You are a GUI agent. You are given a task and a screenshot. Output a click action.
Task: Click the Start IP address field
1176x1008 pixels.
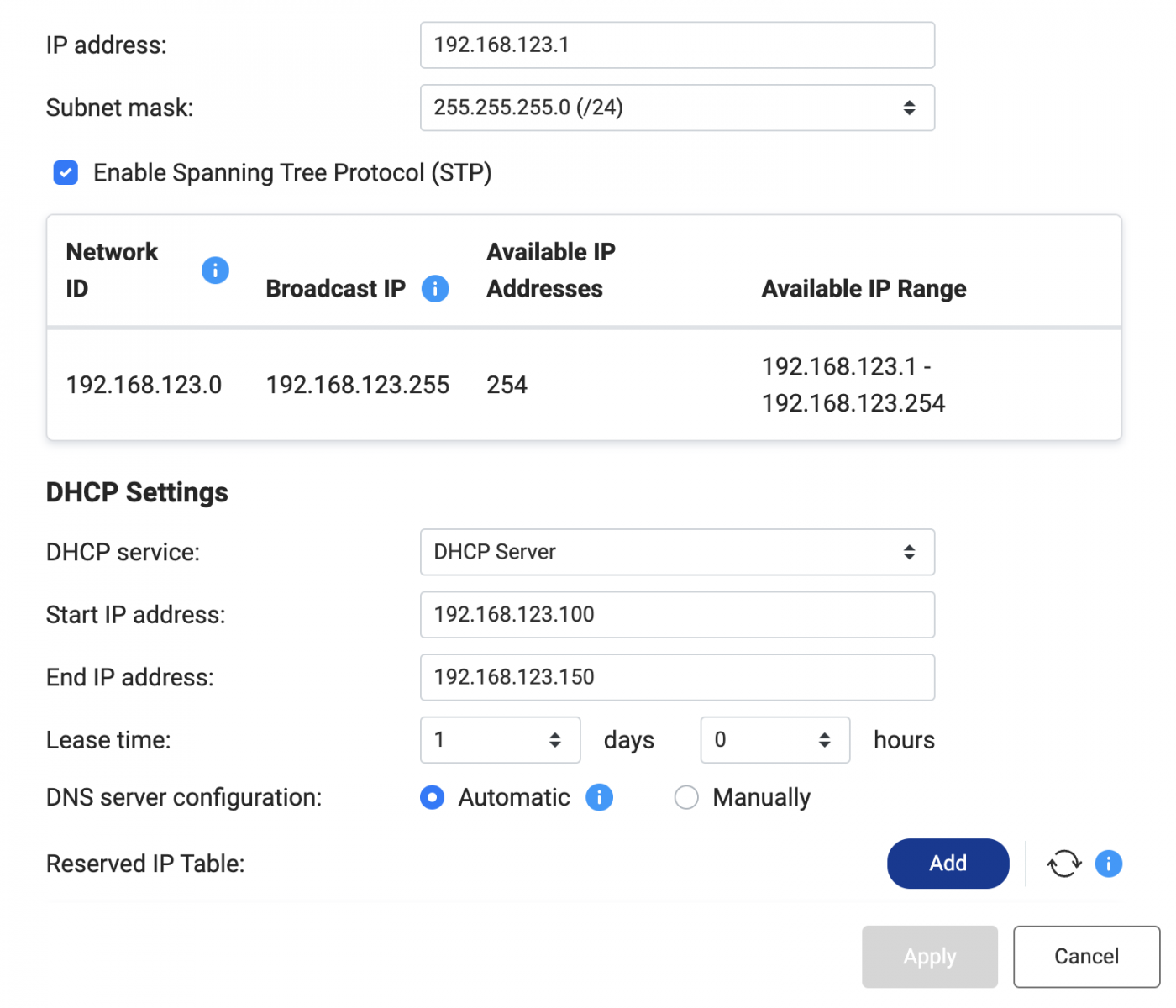[x=677, y=615]
